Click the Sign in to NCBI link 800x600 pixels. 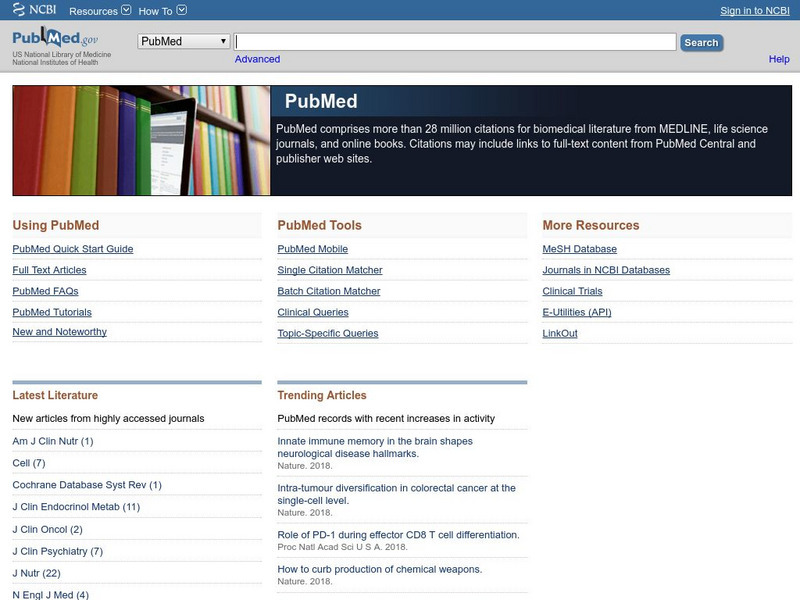point(755,11)
